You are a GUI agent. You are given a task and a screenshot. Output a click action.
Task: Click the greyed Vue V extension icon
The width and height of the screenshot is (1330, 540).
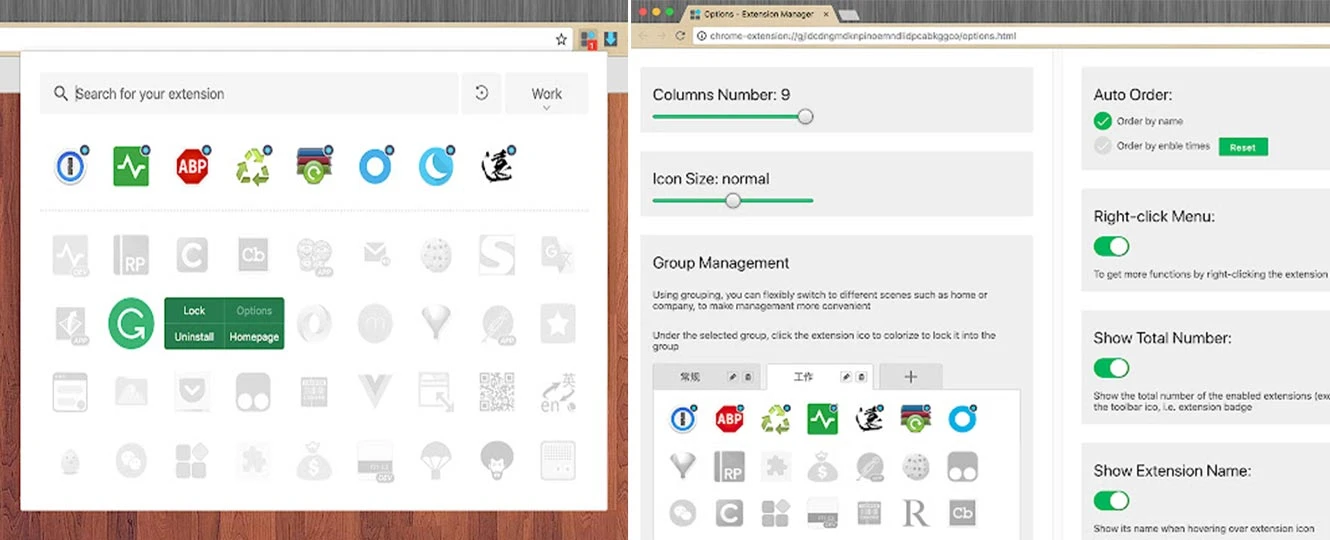coord(375,391)
